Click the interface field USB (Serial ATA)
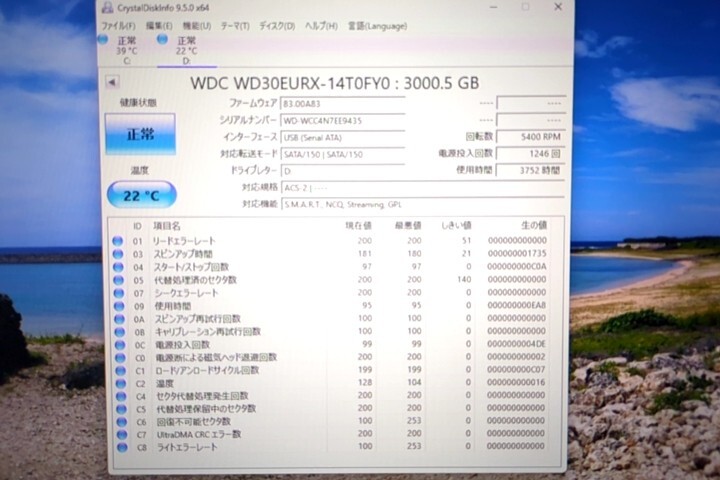Image resolution: width=720 pixels, height=480 pixels. (343, 137)
